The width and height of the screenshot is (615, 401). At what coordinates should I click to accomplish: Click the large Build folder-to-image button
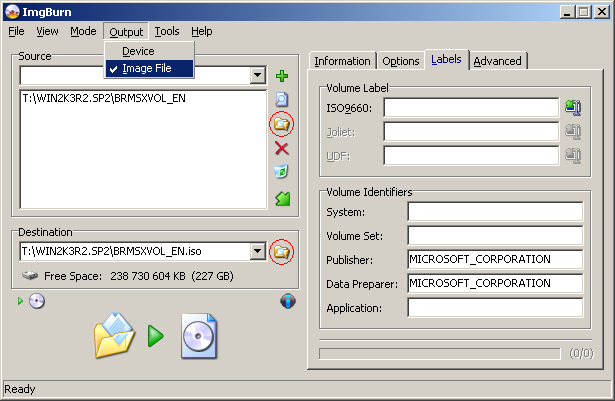(x=155, y=336)
